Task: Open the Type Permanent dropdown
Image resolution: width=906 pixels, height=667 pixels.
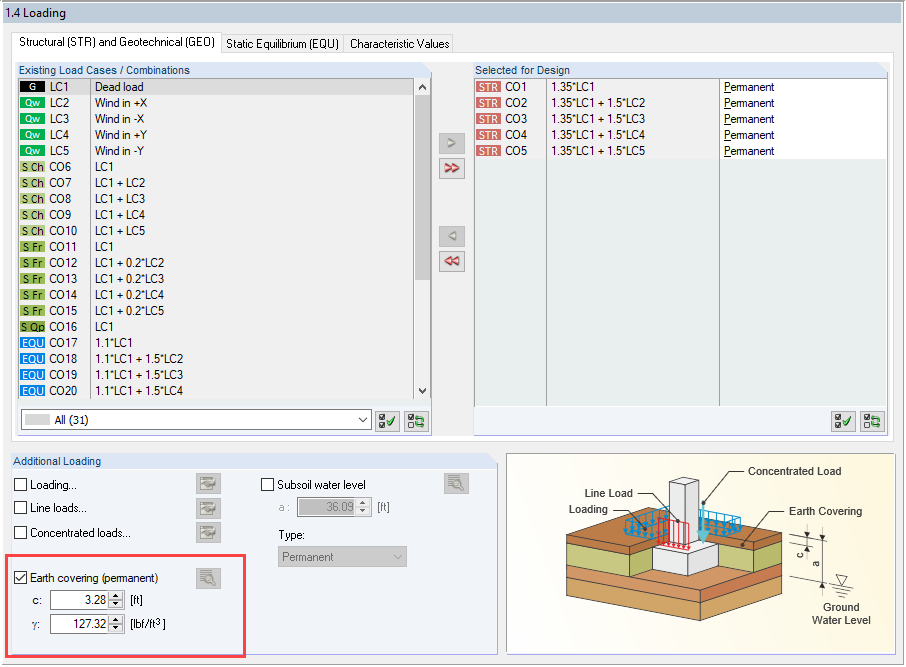Action: [x=342, y=557]
